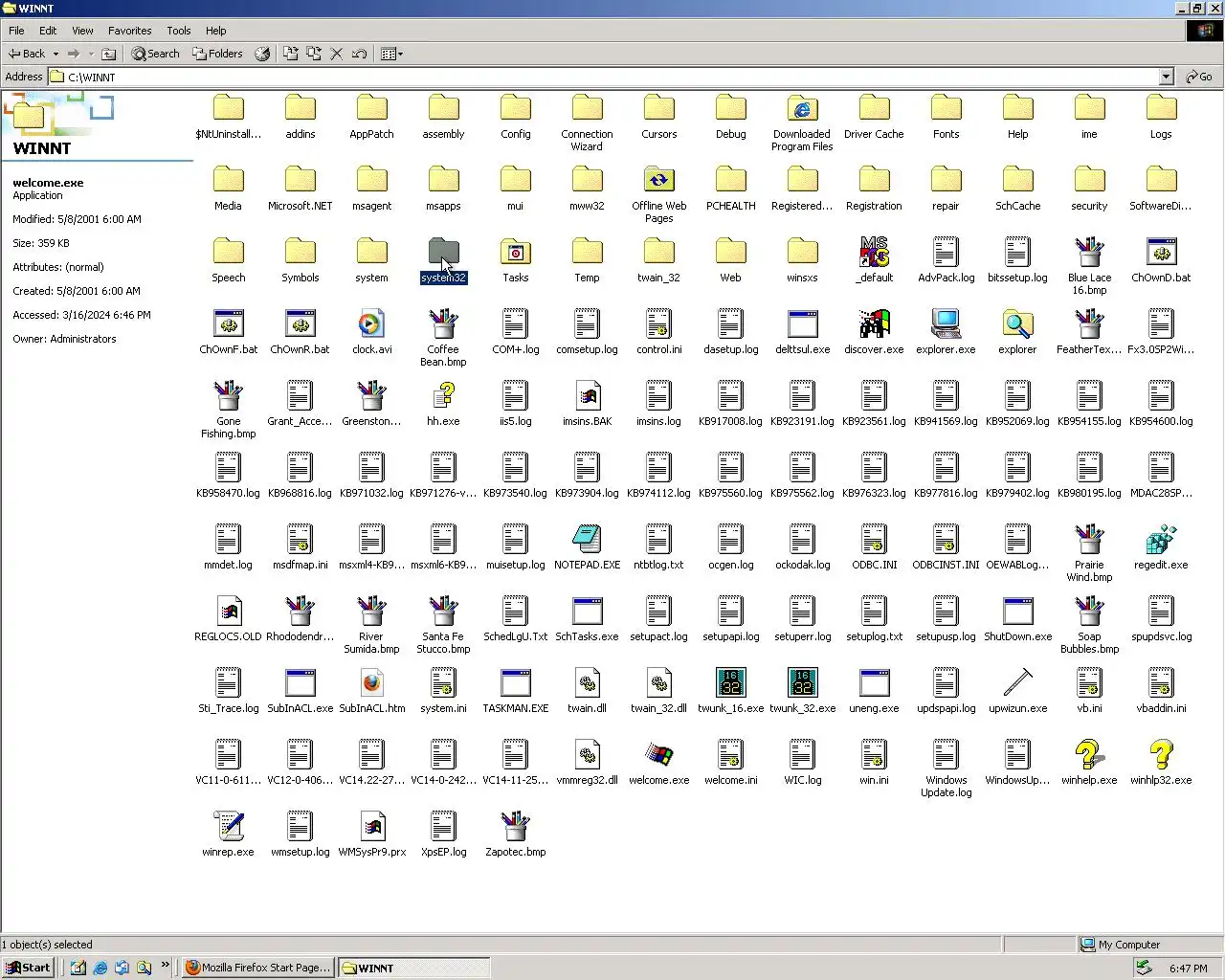Launch Internet Explorer from Quick Launch

click(100, 968)
